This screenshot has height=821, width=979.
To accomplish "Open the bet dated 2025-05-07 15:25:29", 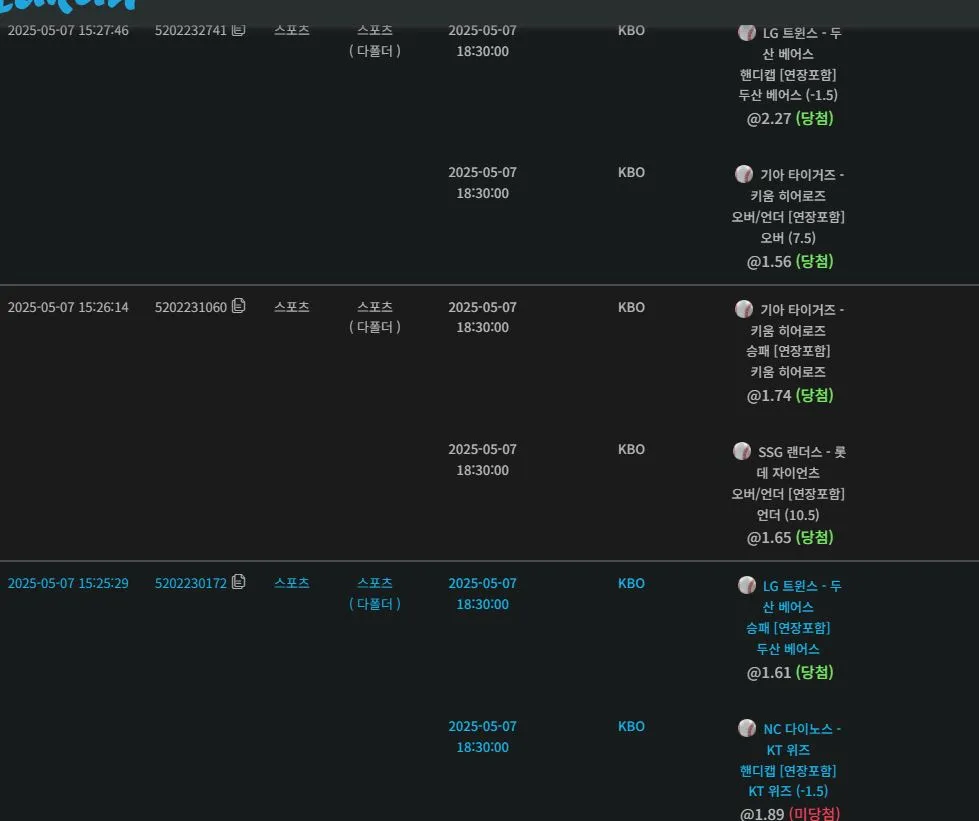I will pyautogui.click(x=68, y=583).
